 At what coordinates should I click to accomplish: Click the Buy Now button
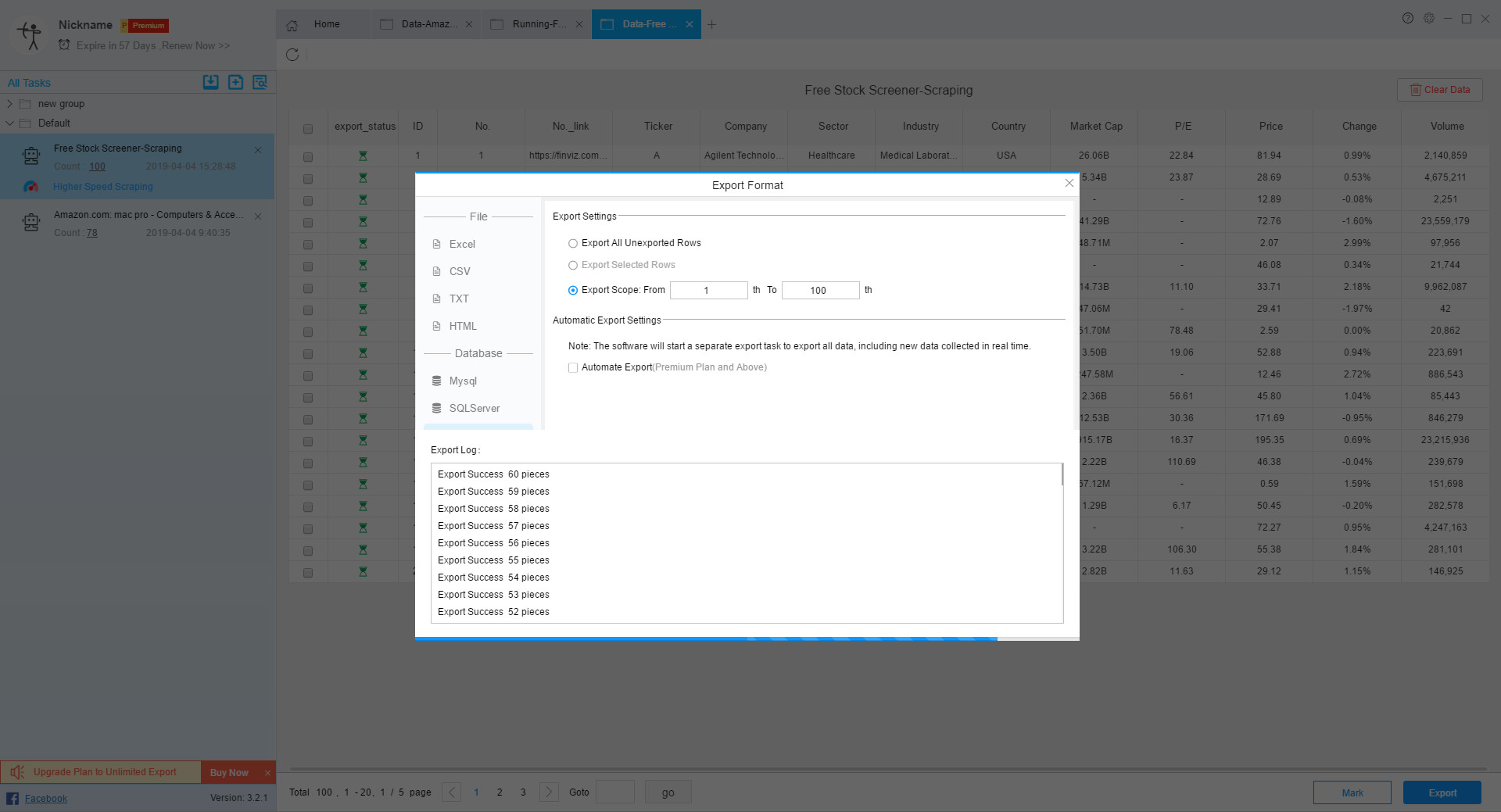[229, 772]
